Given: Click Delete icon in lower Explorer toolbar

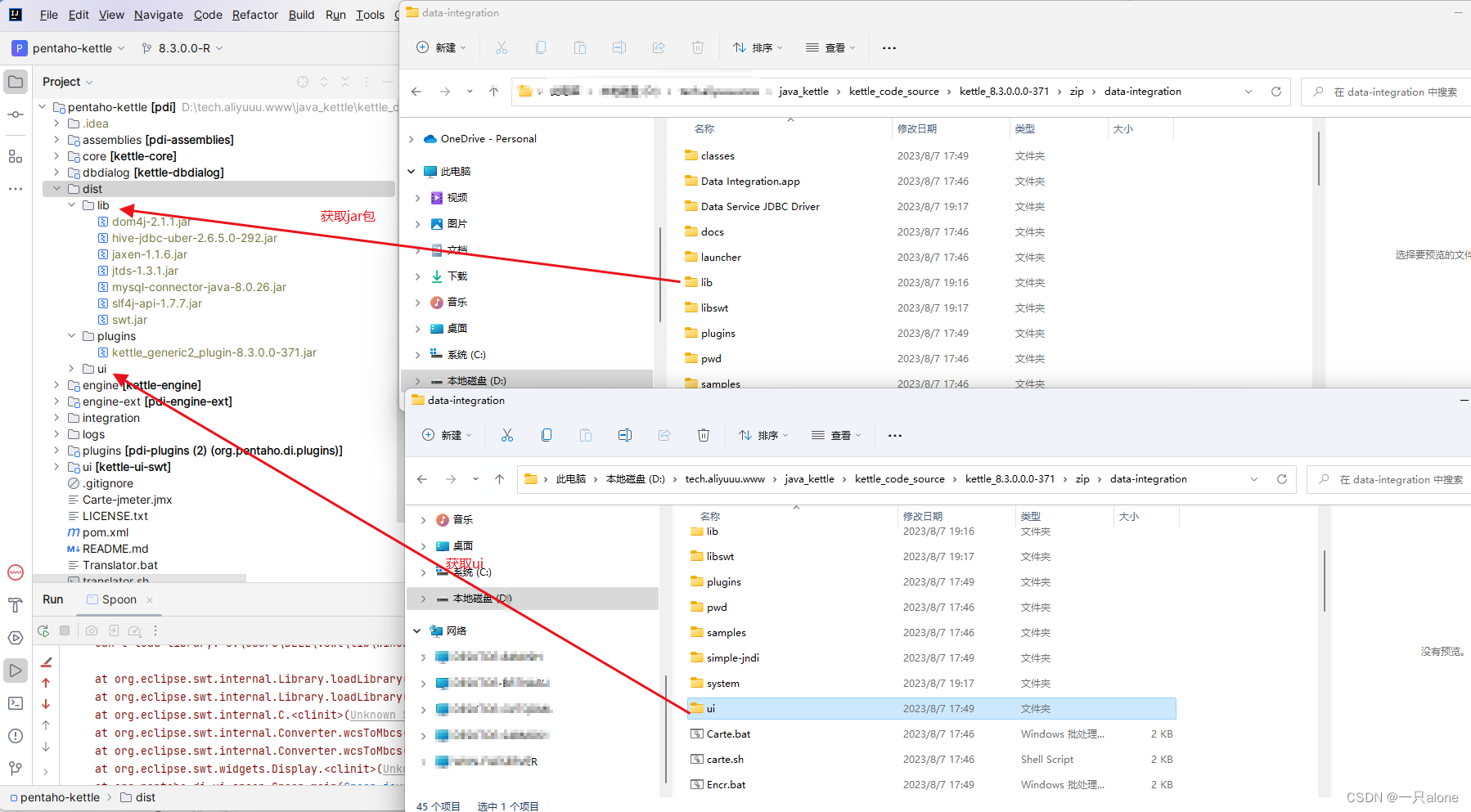Looking at the screenshot, I should pyautogui.click(x=704, y=435).
